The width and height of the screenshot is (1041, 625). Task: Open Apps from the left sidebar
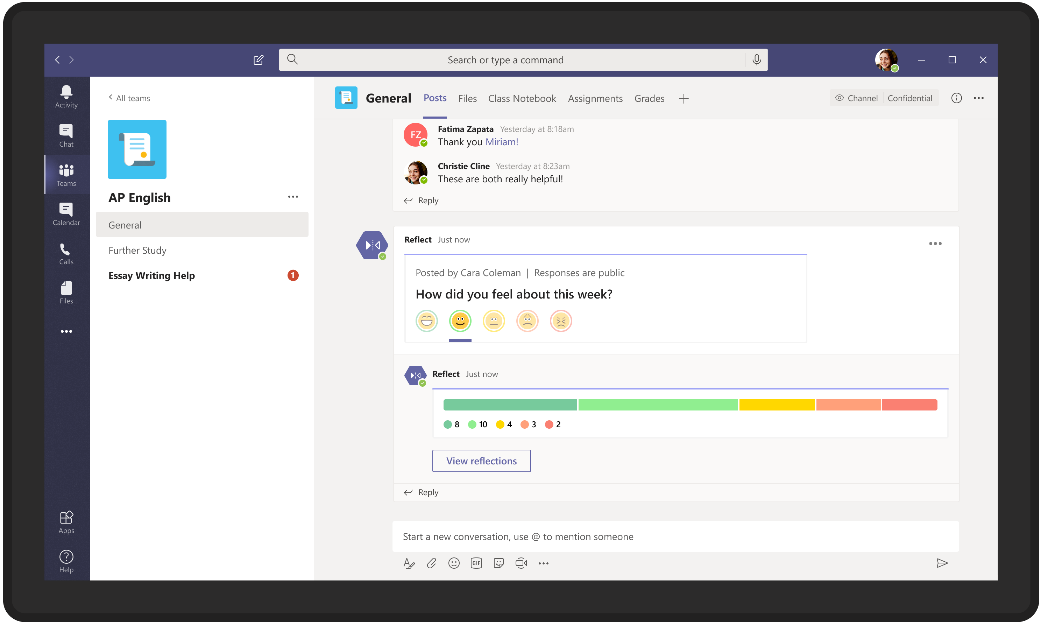pyautogui.click(x=65, y=521)
